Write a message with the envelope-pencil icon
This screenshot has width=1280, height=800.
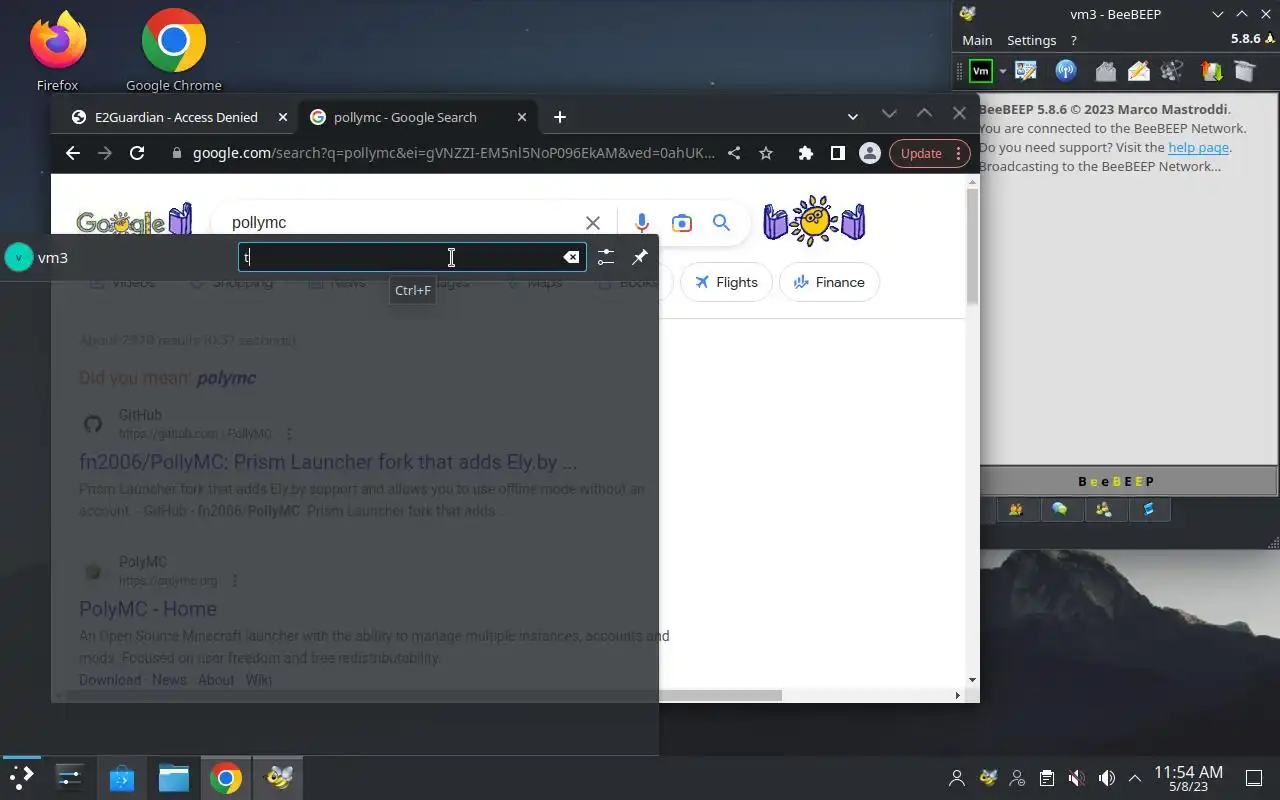click(1139, 71)
